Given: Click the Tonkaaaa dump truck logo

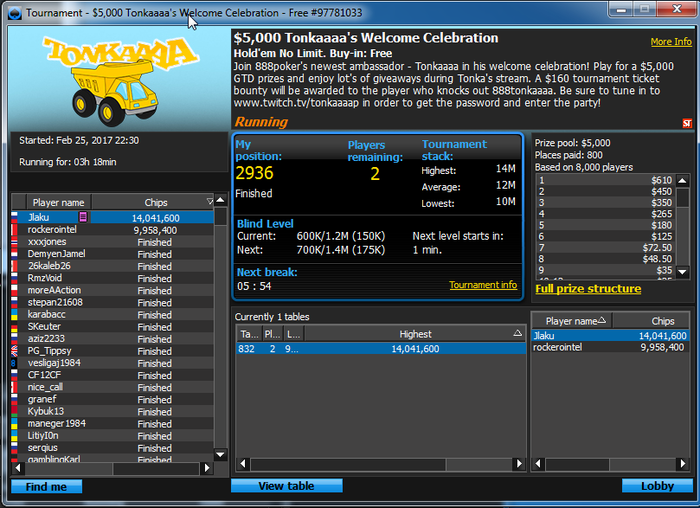Looking at the screenshot, I should tap(119, 80).
